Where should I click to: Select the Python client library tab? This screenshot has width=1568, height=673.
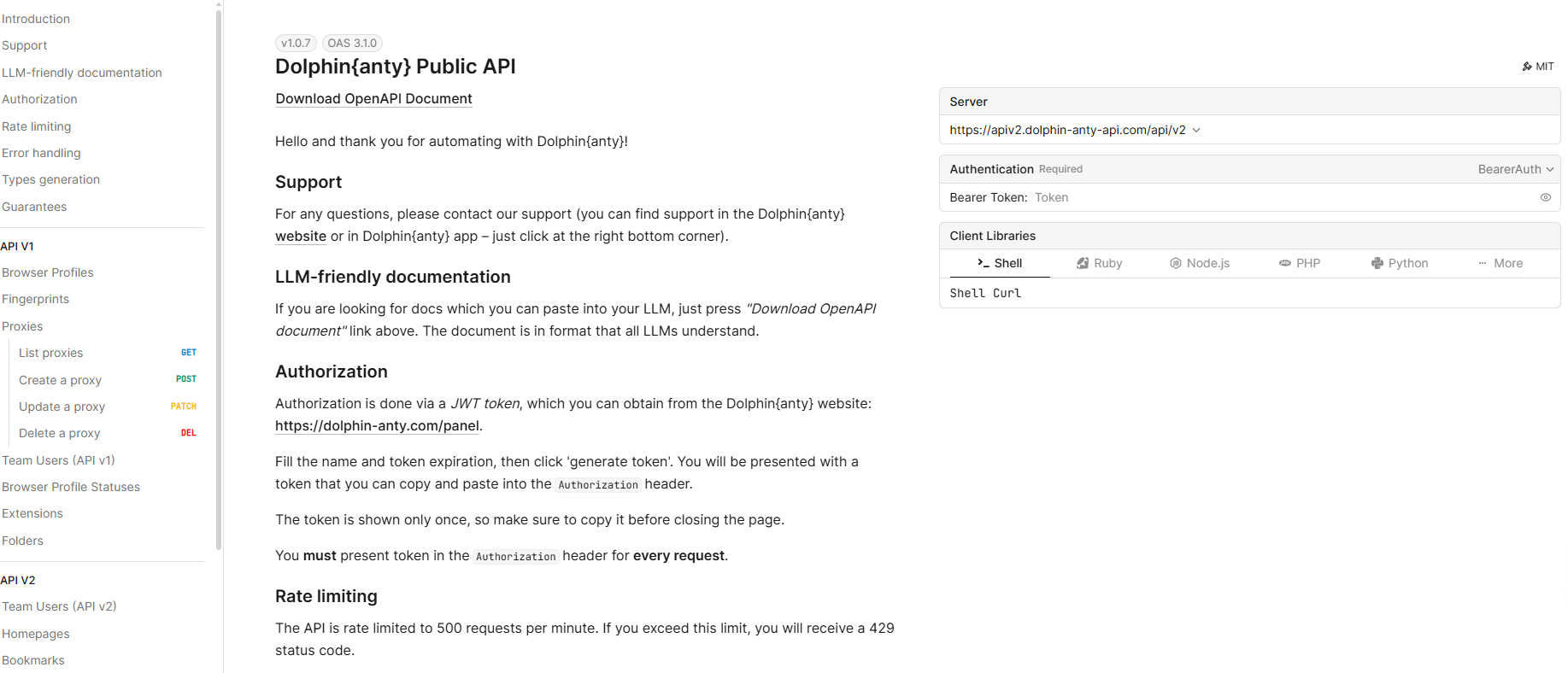pos(1400,263)
